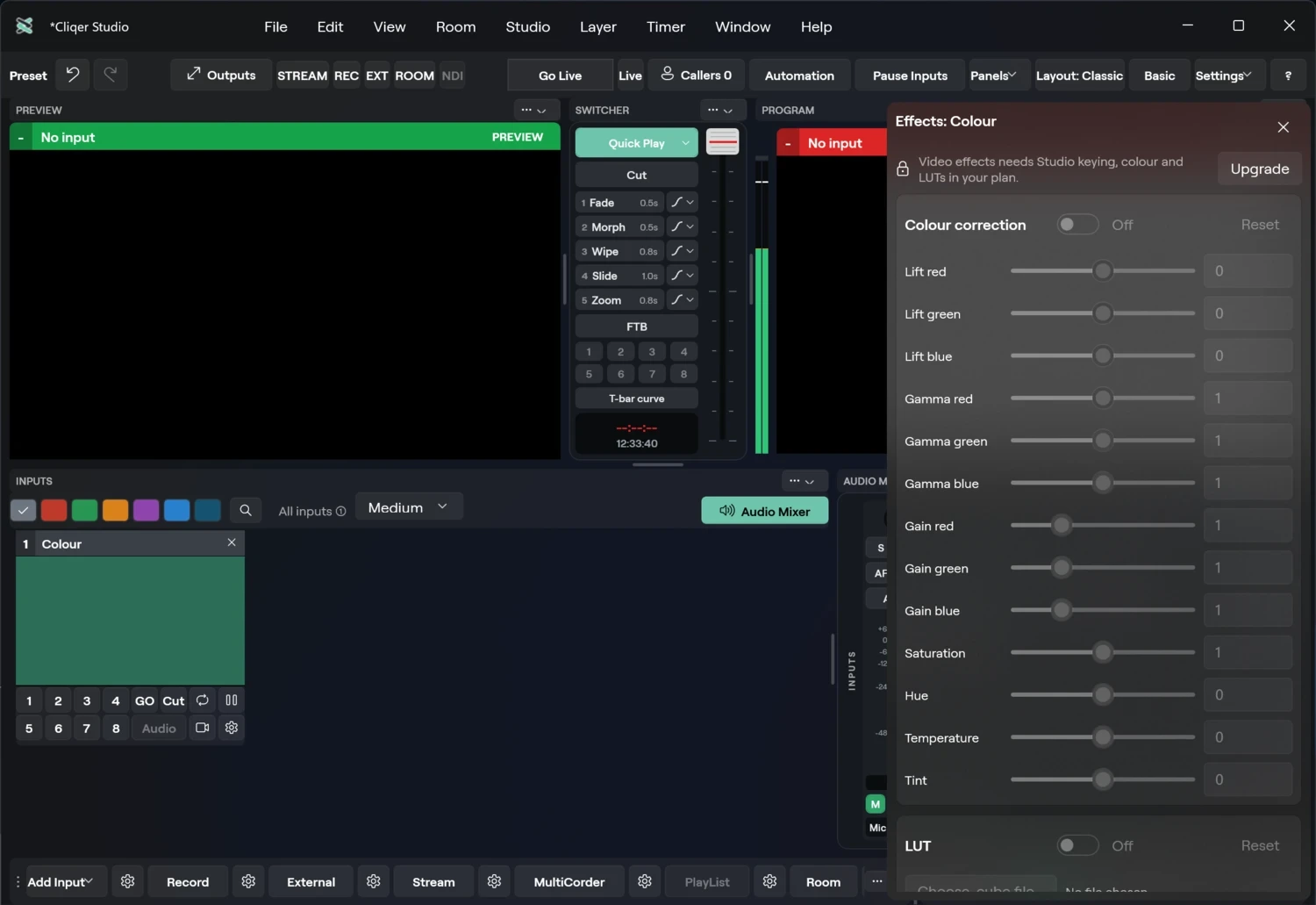This screenshot has width=1316, height=905.
Task: Open Colour input settings gear
Action: click(232, 728)
